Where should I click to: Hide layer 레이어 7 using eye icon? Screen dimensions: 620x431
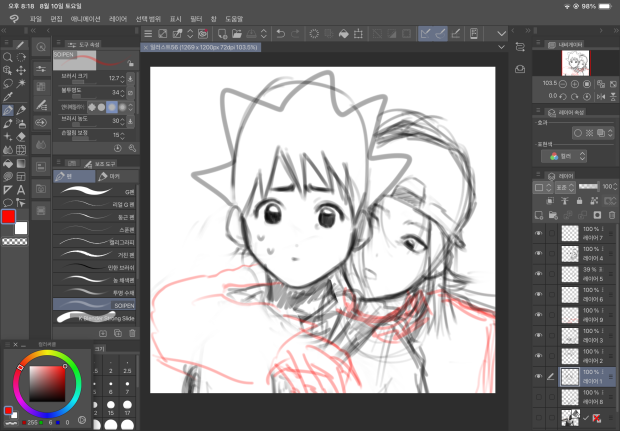click(538, 232)
